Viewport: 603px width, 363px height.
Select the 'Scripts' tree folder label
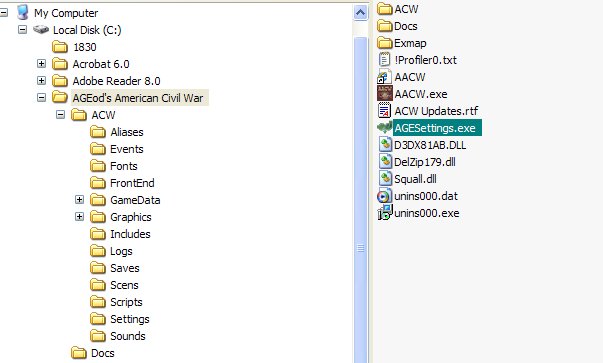coord(126,302)
